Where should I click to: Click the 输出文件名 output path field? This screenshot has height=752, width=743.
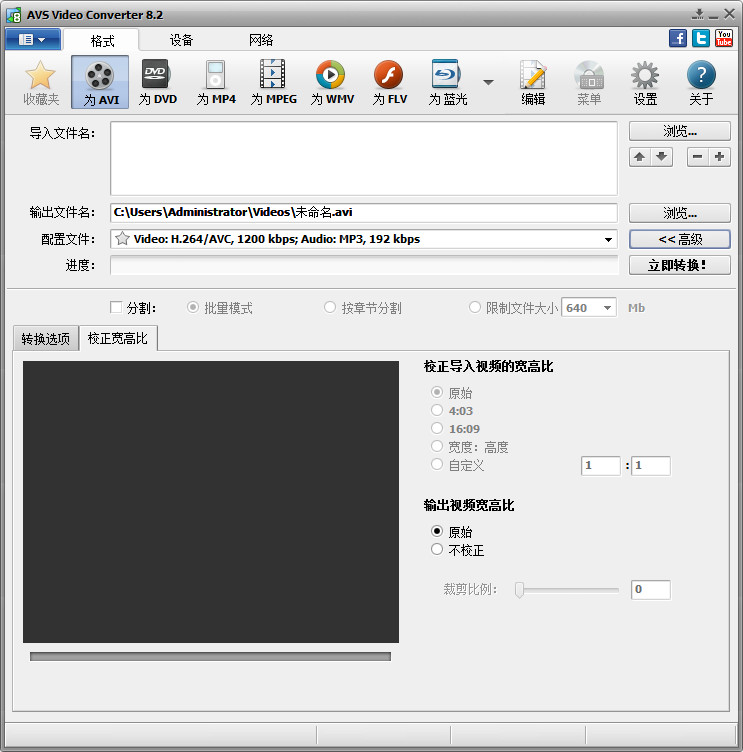(364, 212)
